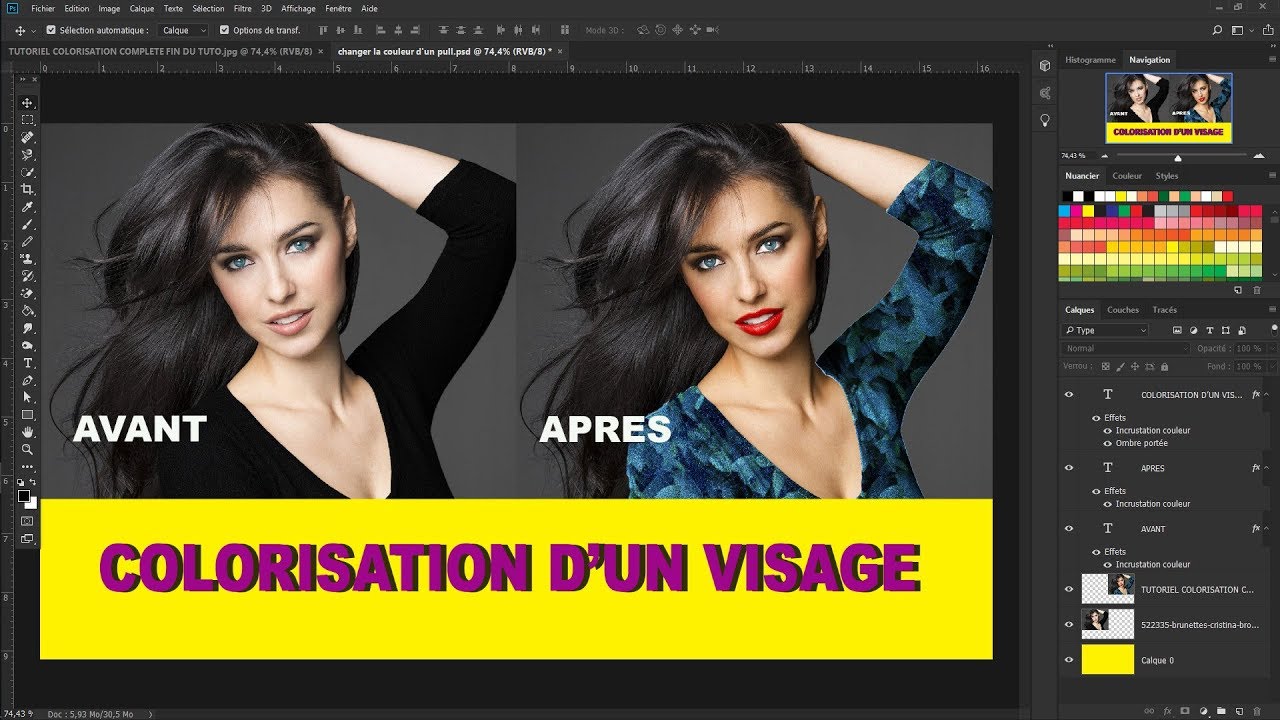Hide the APRES text layer
Viewport: 1280px width, 720px height.
click(x=1069, y=468)
